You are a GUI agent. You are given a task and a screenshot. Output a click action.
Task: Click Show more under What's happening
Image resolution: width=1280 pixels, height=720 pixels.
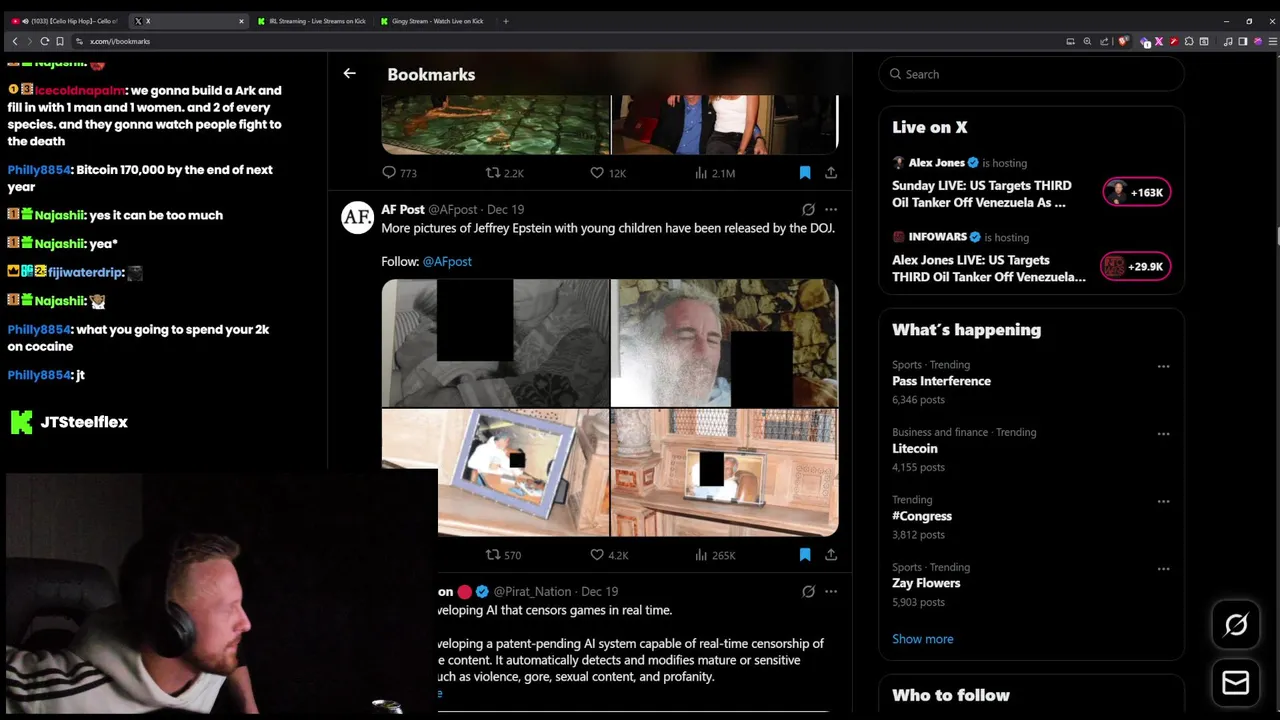point(922,638)
